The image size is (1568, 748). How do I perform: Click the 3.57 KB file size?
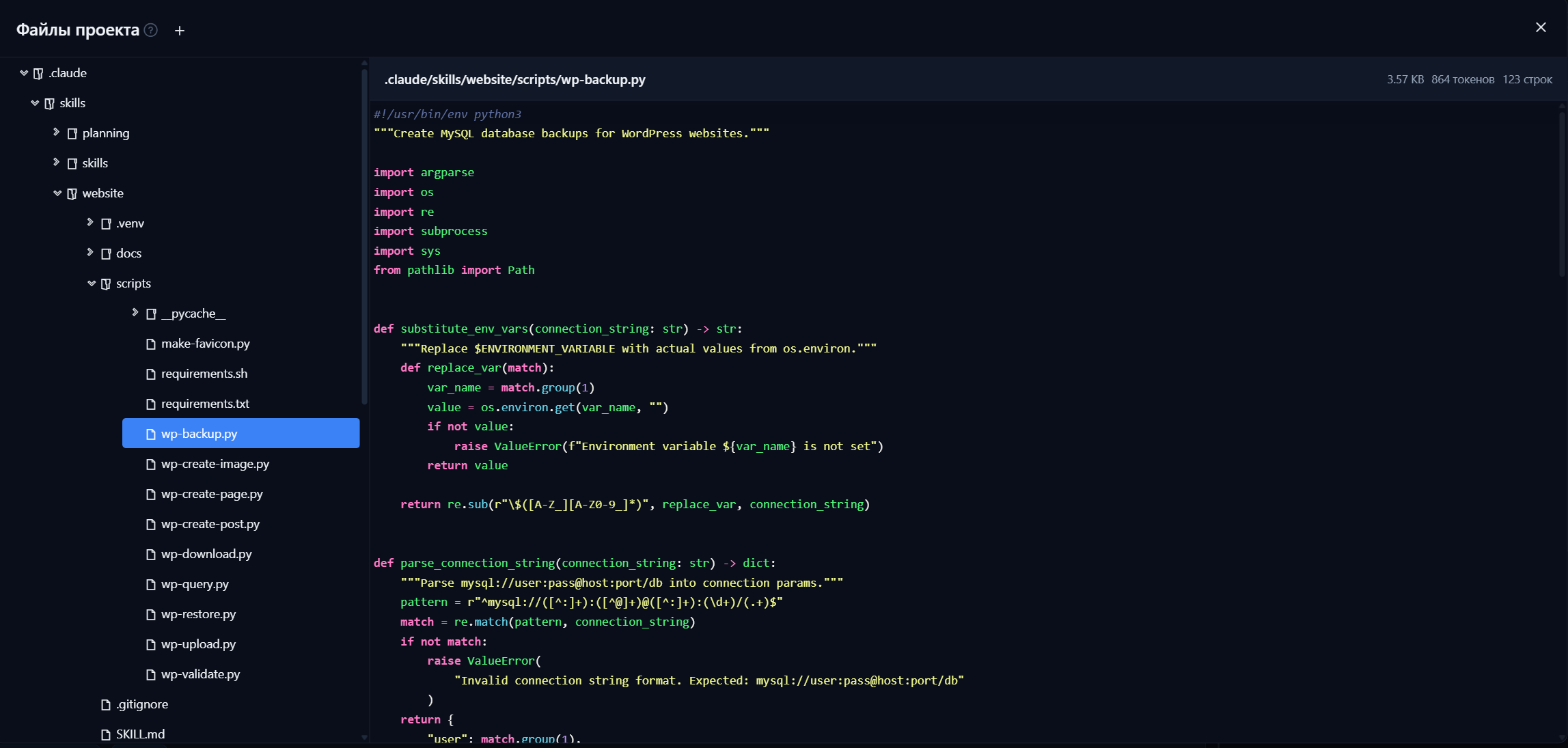coord(1405,79)
